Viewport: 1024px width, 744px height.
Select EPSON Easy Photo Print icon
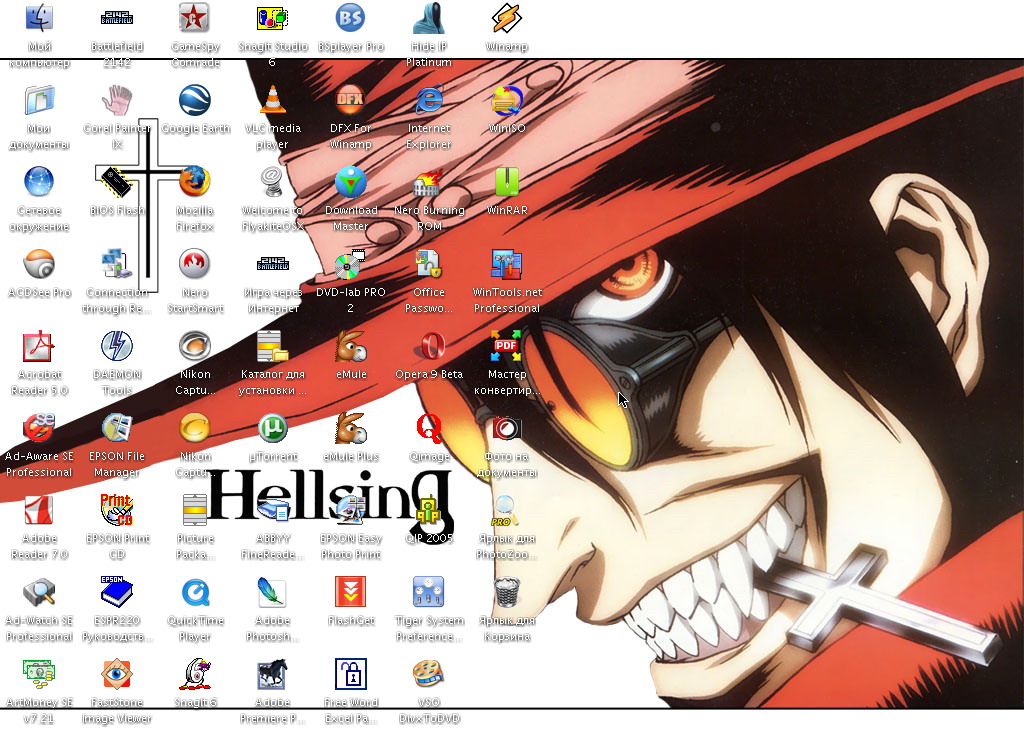pyautogui.click(x=351, y=510)
